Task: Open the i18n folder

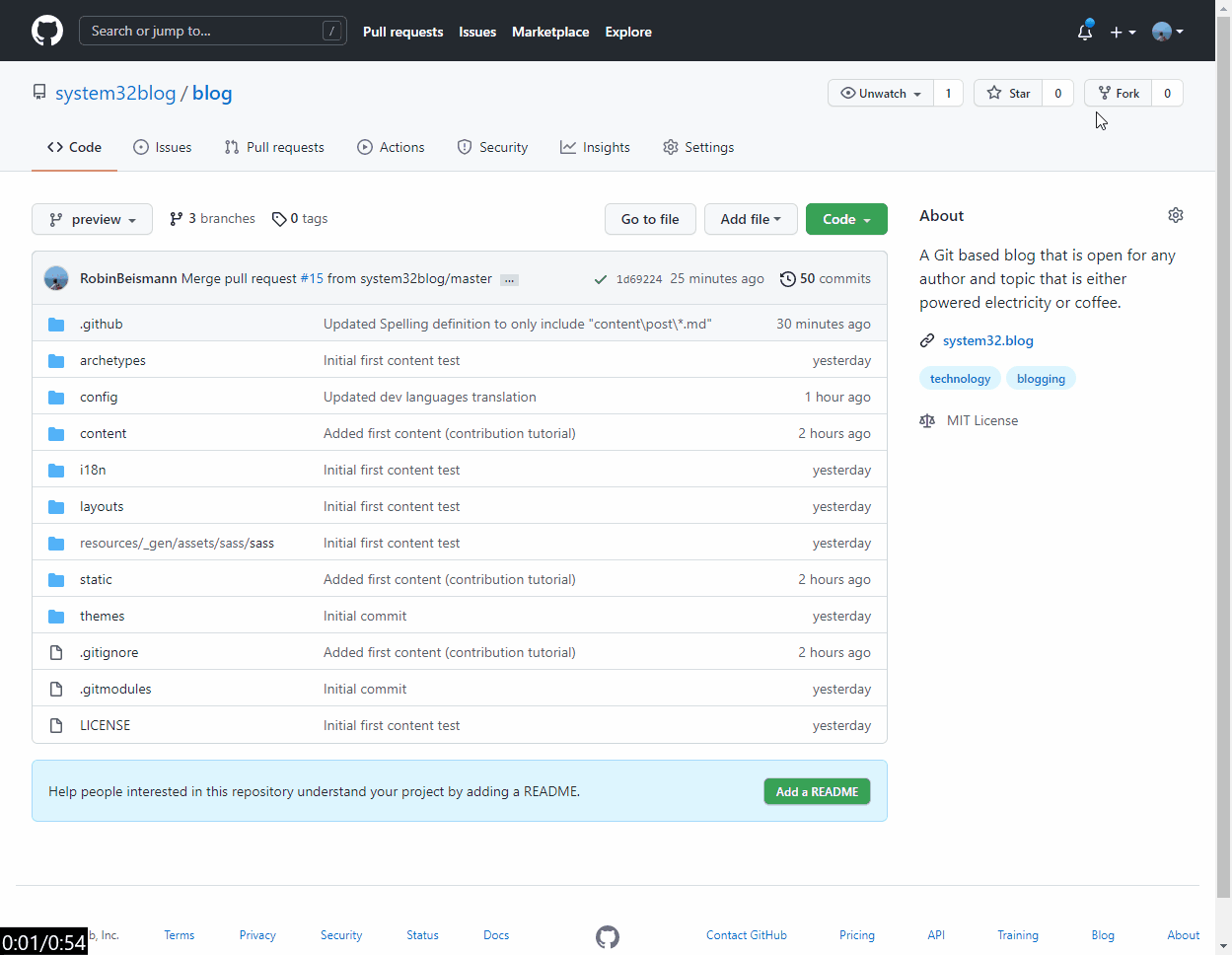Action: click(93, 470)
